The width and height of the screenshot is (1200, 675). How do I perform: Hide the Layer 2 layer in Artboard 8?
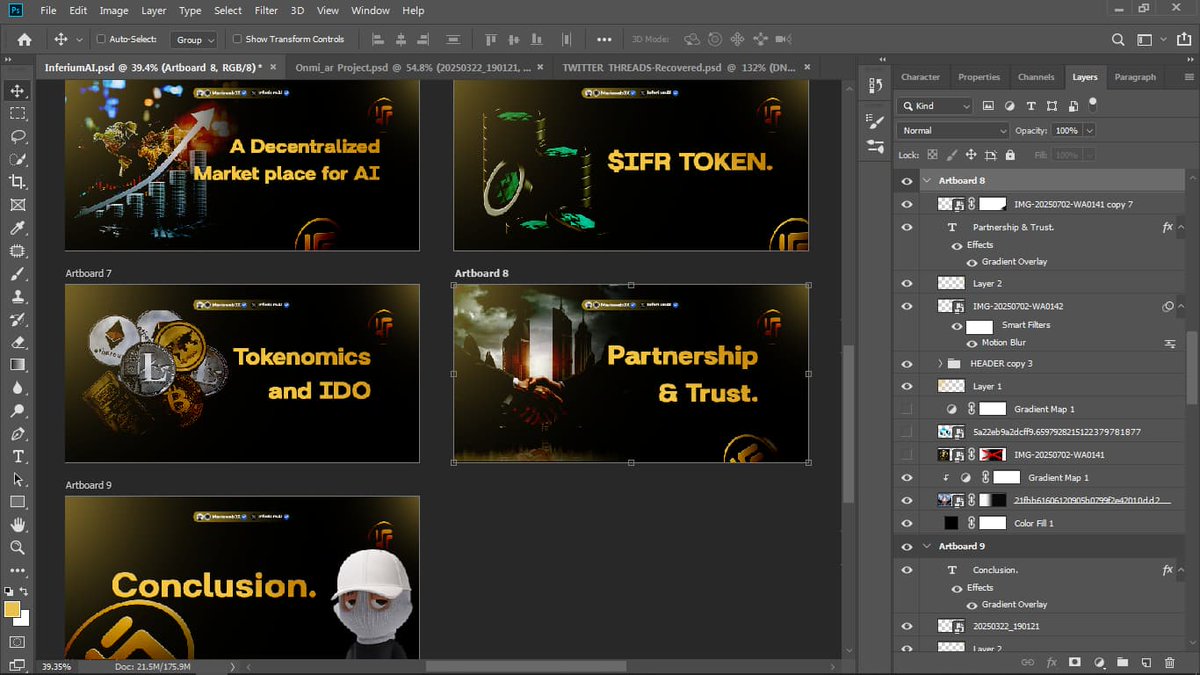(907, 283)
